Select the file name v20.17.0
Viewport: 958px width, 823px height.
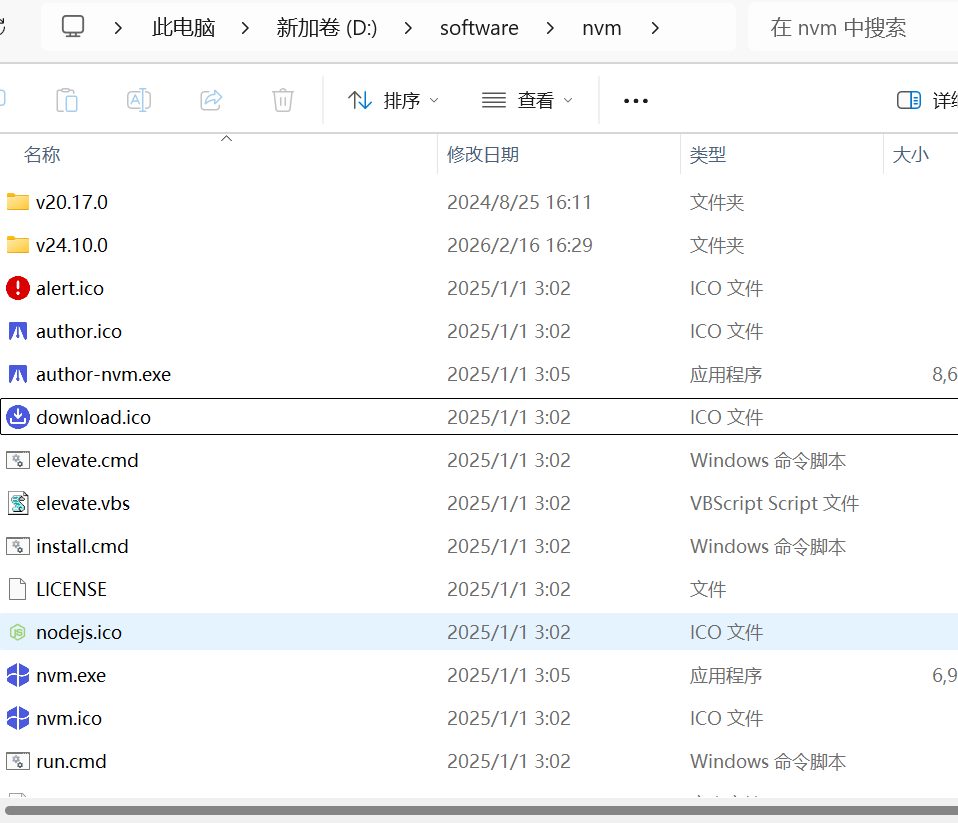(71, 202)
